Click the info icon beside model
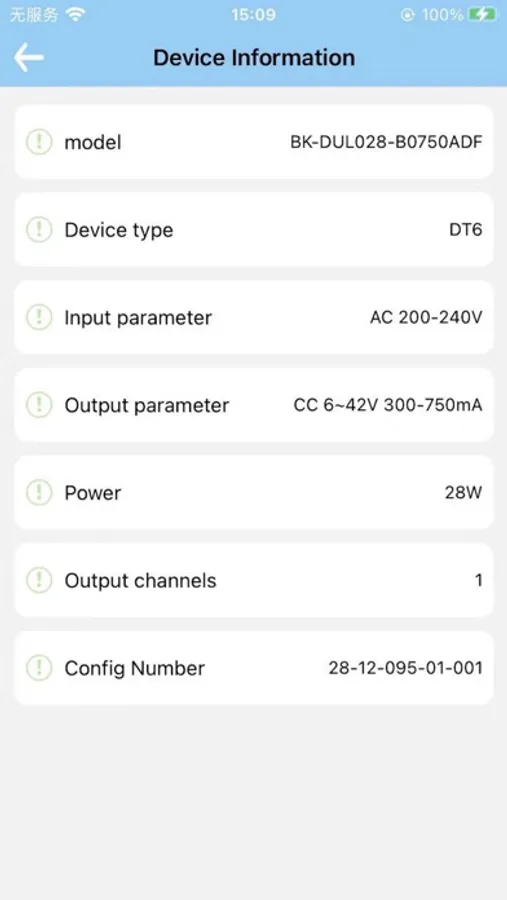This screenshot has height=900, width=507. [x=39, y=142]
